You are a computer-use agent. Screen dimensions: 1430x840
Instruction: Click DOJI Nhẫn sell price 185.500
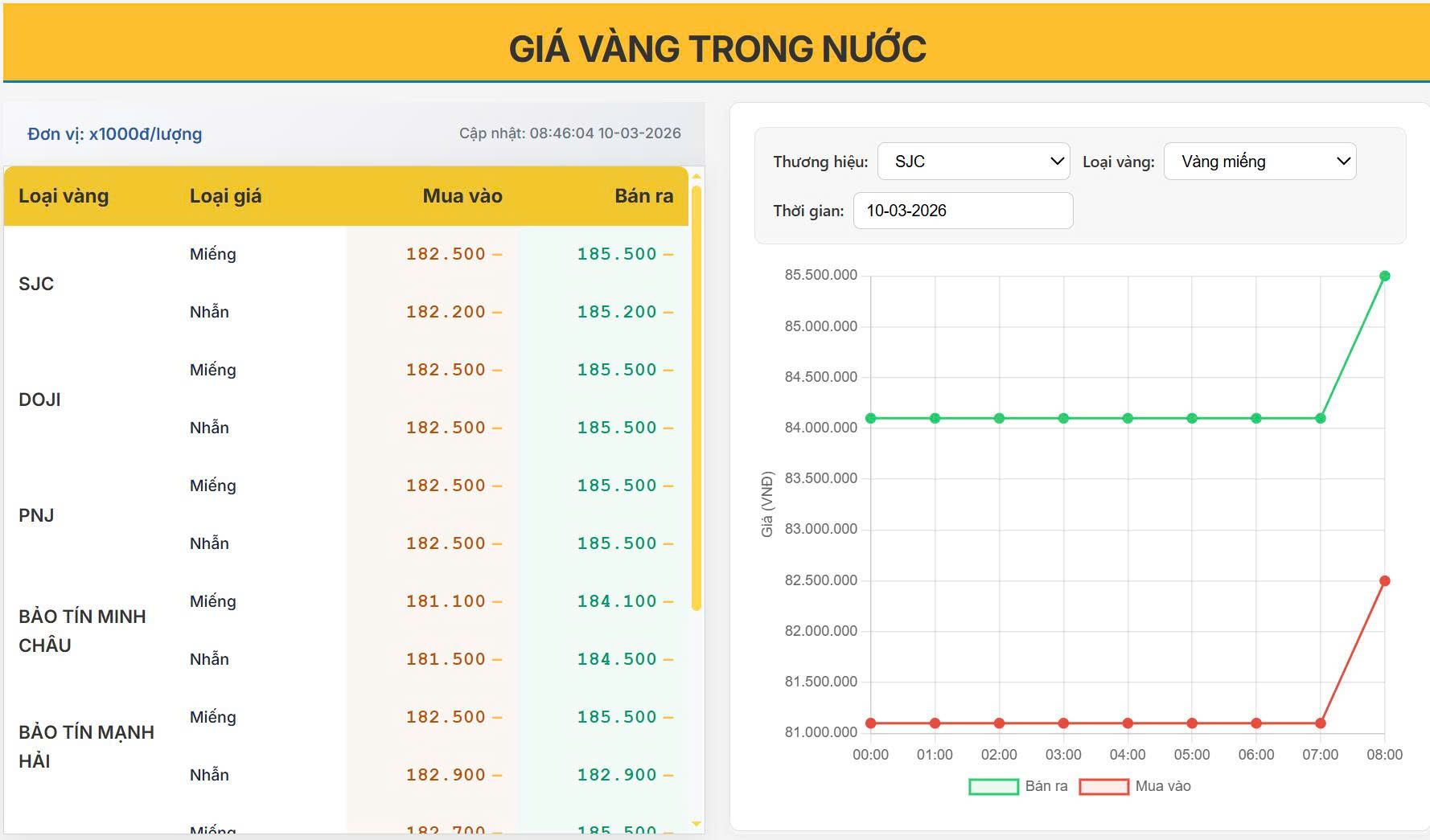point(617,428)
